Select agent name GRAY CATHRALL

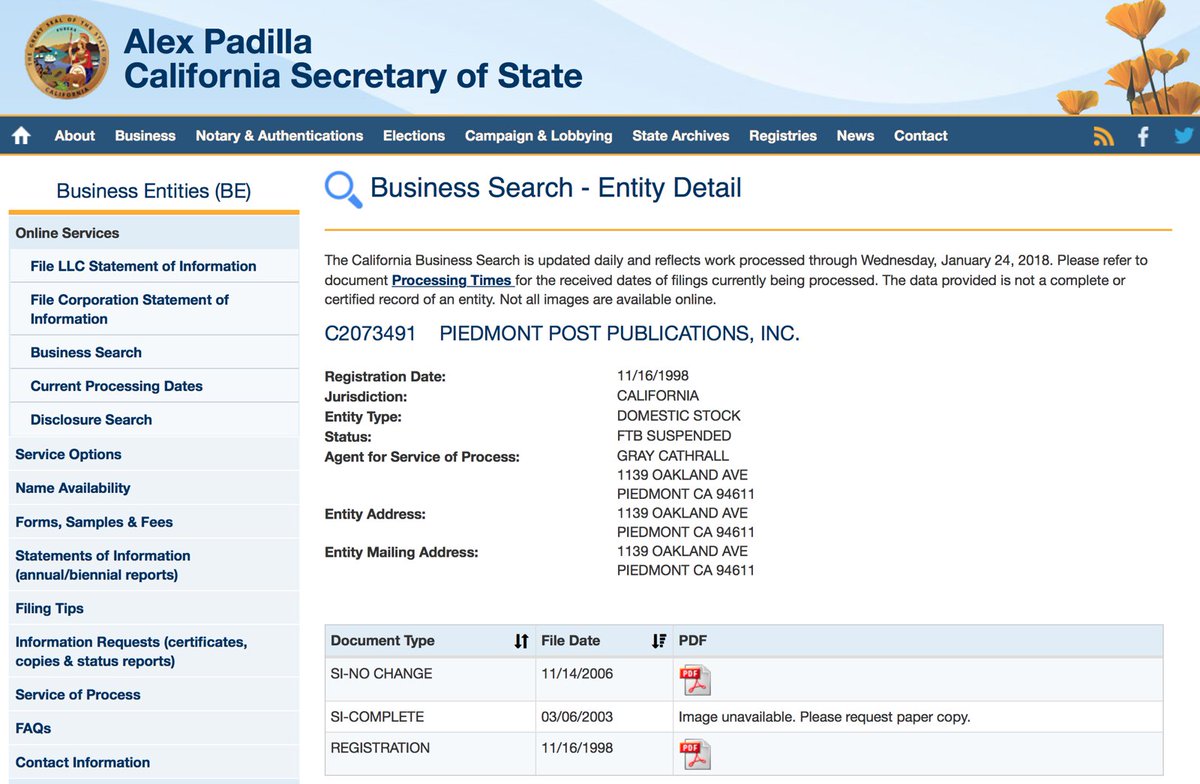click(673, 456)
